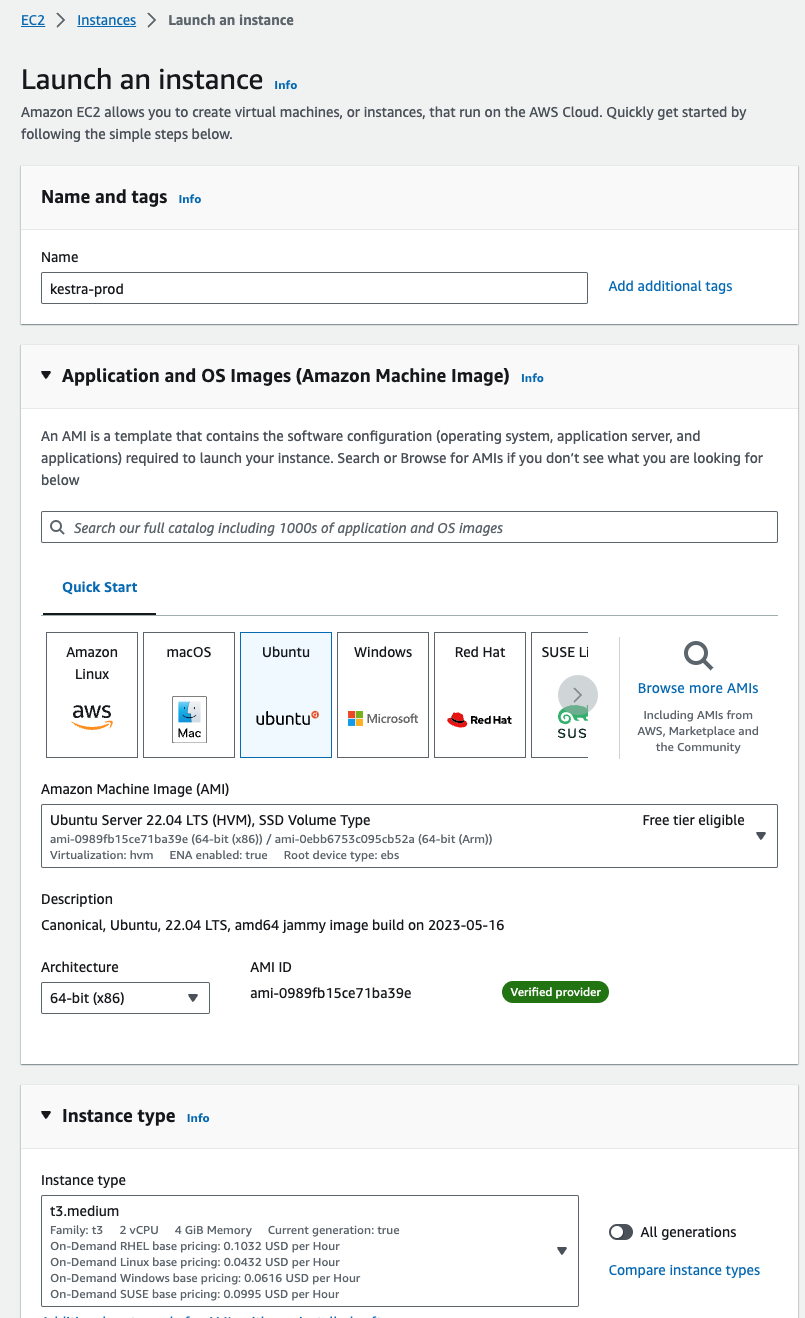The image size is (805, 1318).
Task: Collapse the Instance type section
Action: point(46,1116)
